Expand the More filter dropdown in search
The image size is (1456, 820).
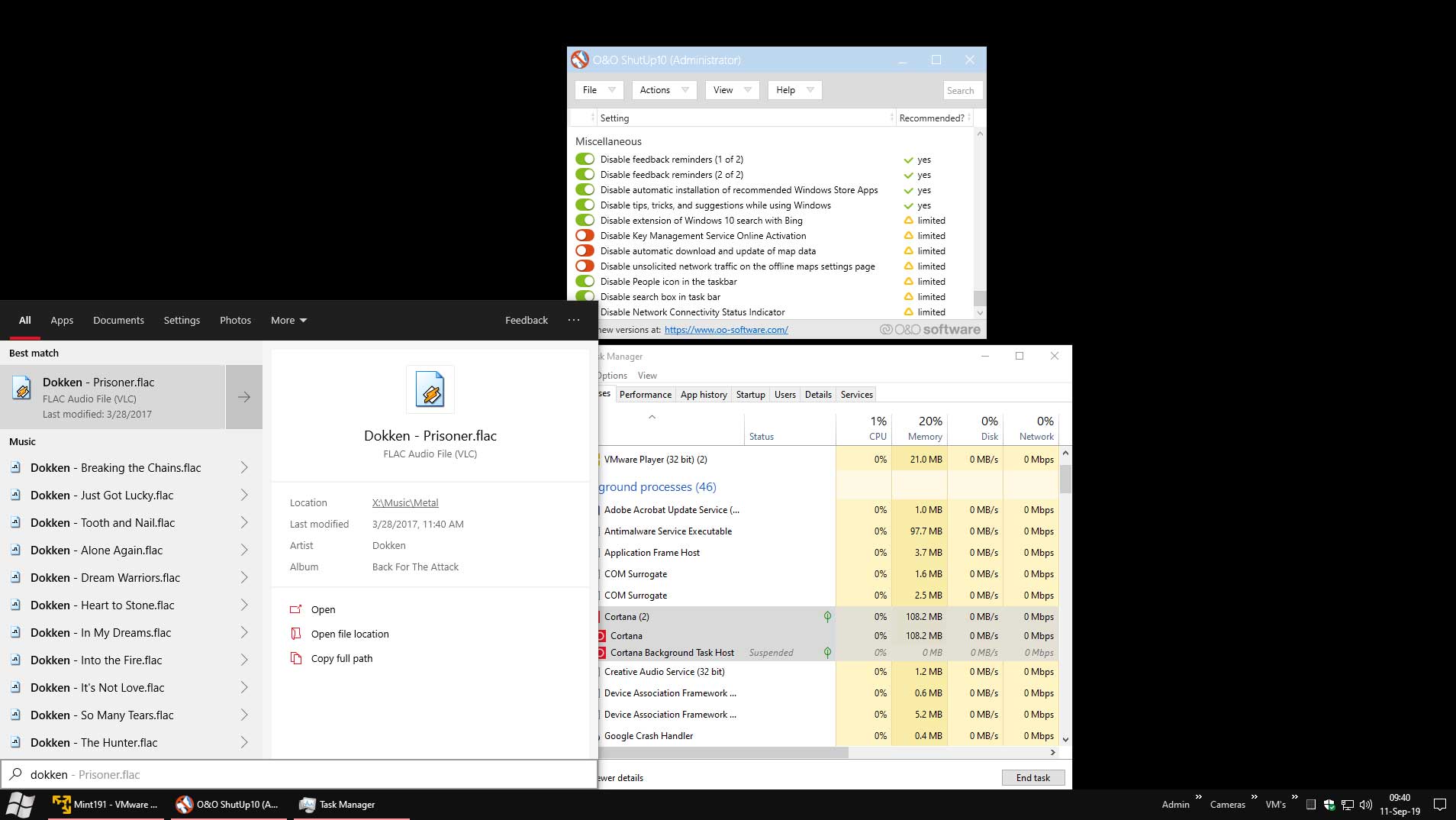288,320
